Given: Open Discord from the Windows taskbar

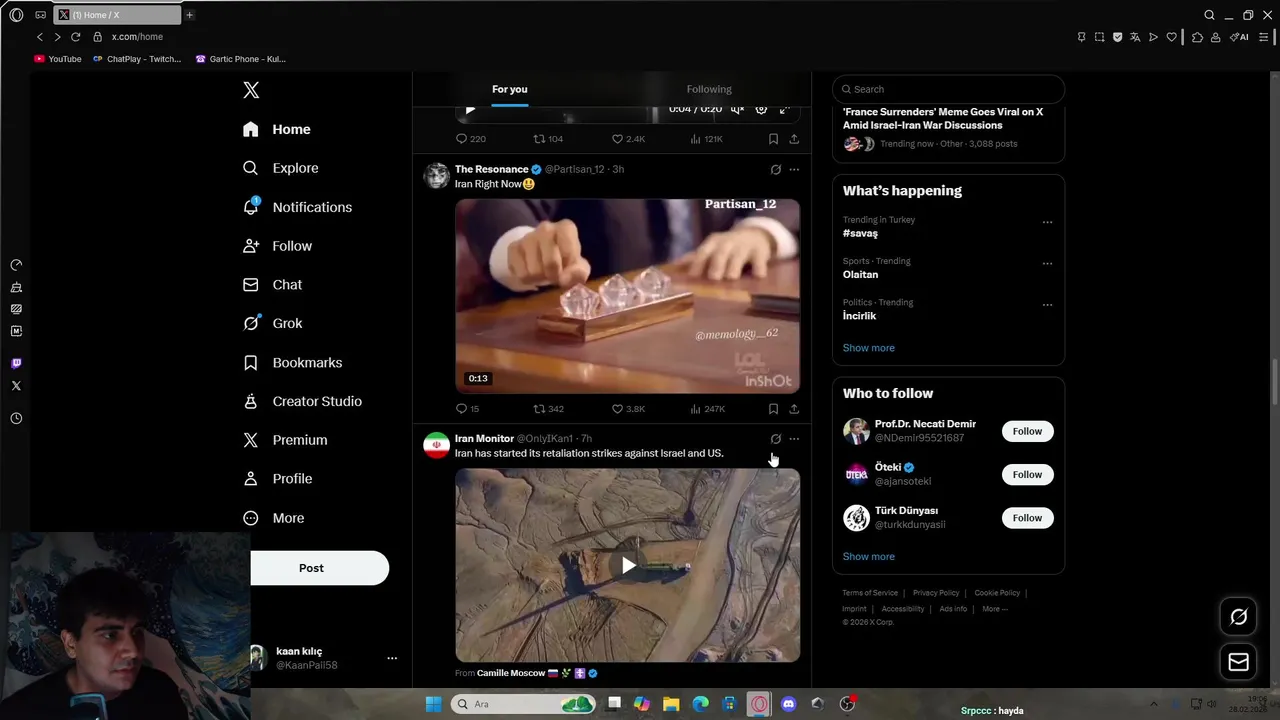Looking at the screenshot, I should [x=788, y=704].
